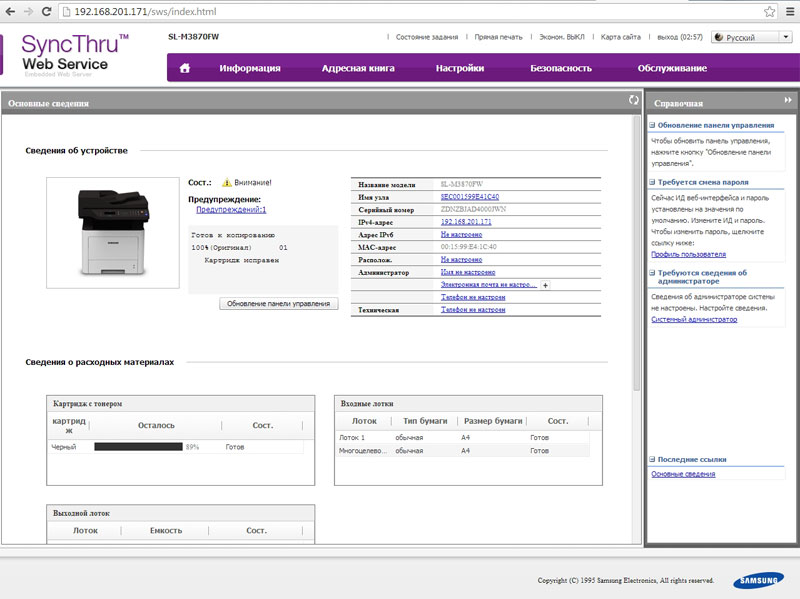
Task: Open Основные сведения recent link
Action: click(x=683, y=474)
